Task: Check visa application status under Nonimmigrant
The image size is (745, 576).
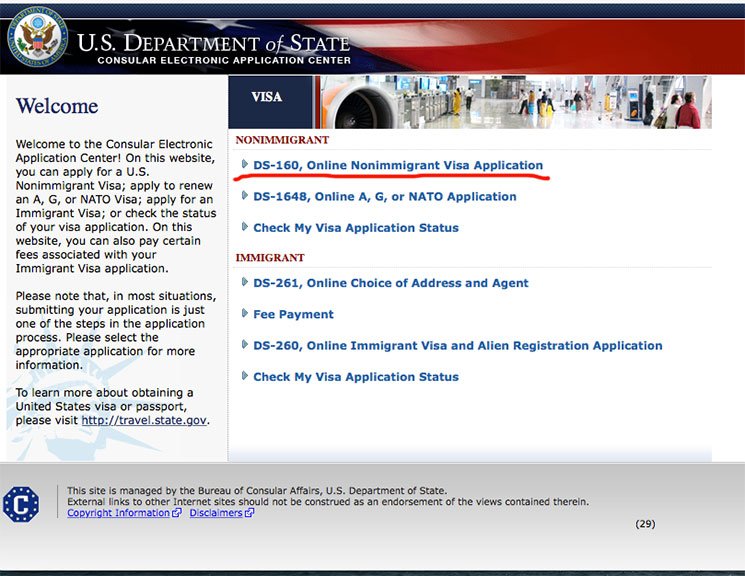Action: pyautogui.click(x=355, y=228)
